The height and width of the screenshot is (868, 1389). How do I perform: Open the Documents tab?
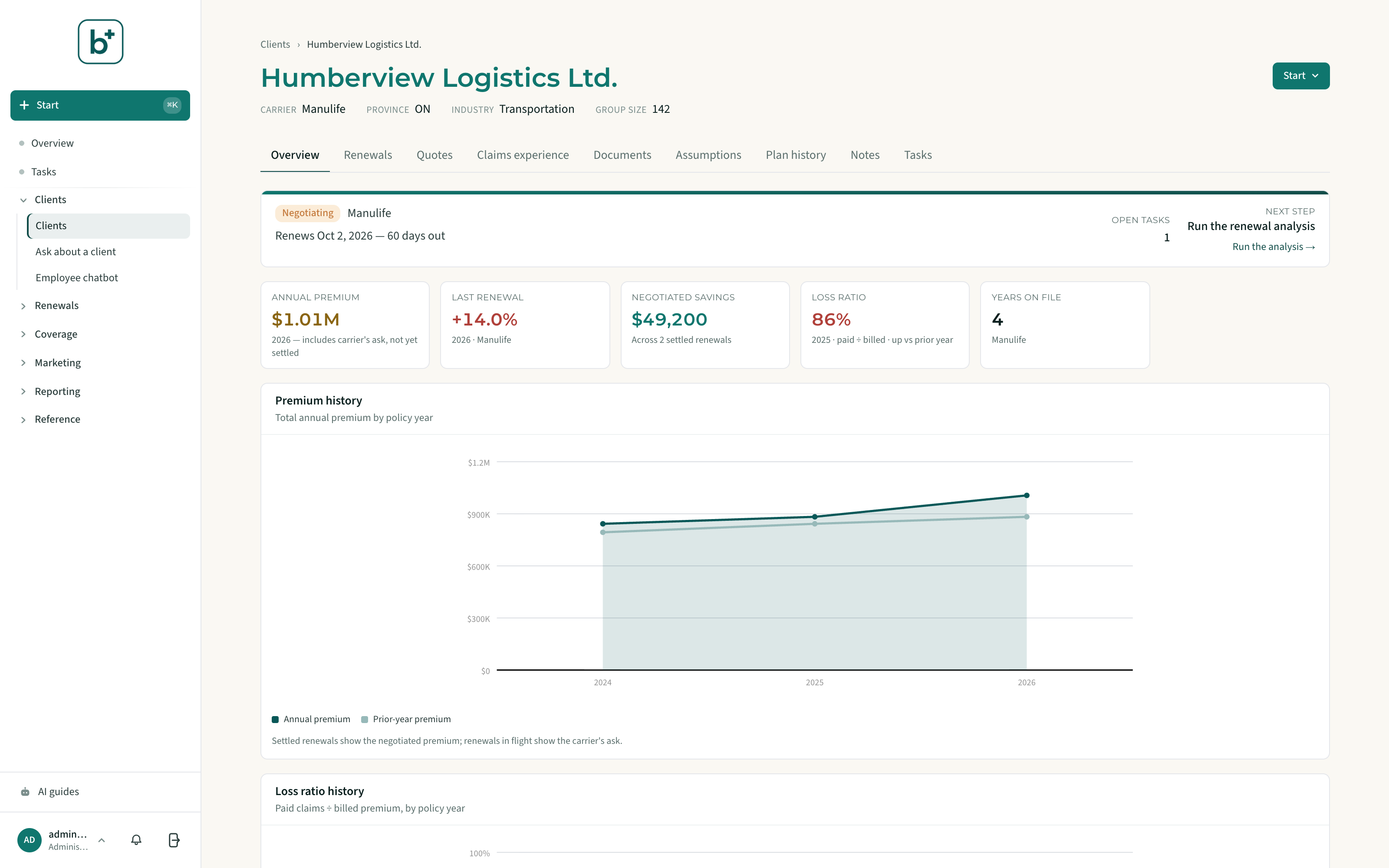coord(622,155)
